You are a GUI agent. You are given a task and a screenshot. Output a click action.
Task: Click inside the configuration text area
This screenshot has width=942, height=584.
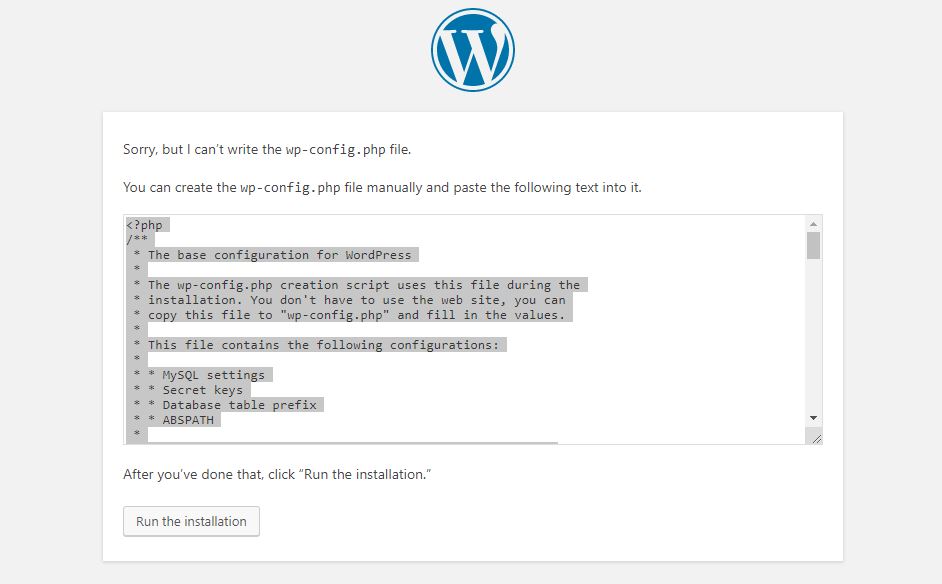[x=450, y=320]
